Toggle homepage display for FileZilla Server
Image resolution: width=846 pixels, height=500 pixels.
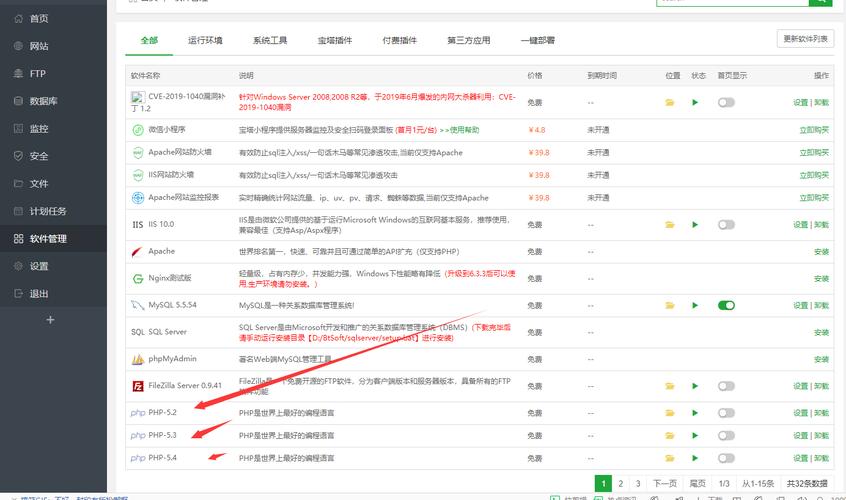(x=726, y=386)
